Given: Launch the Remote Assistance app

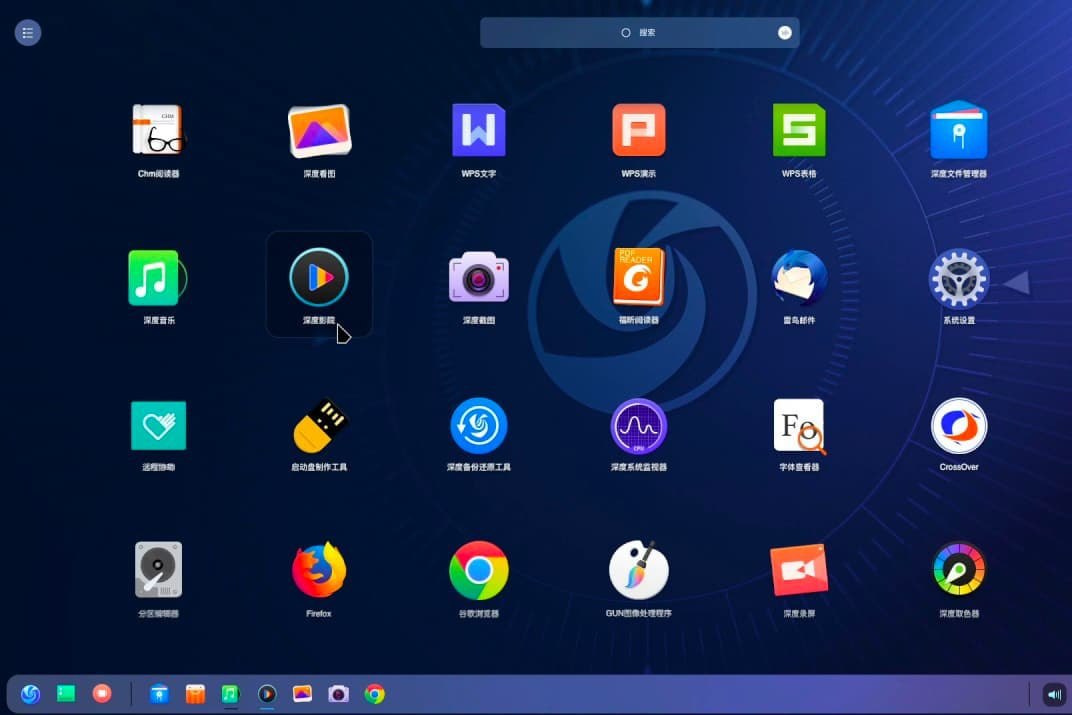Looking at the screenshot, I should [158, 425].
